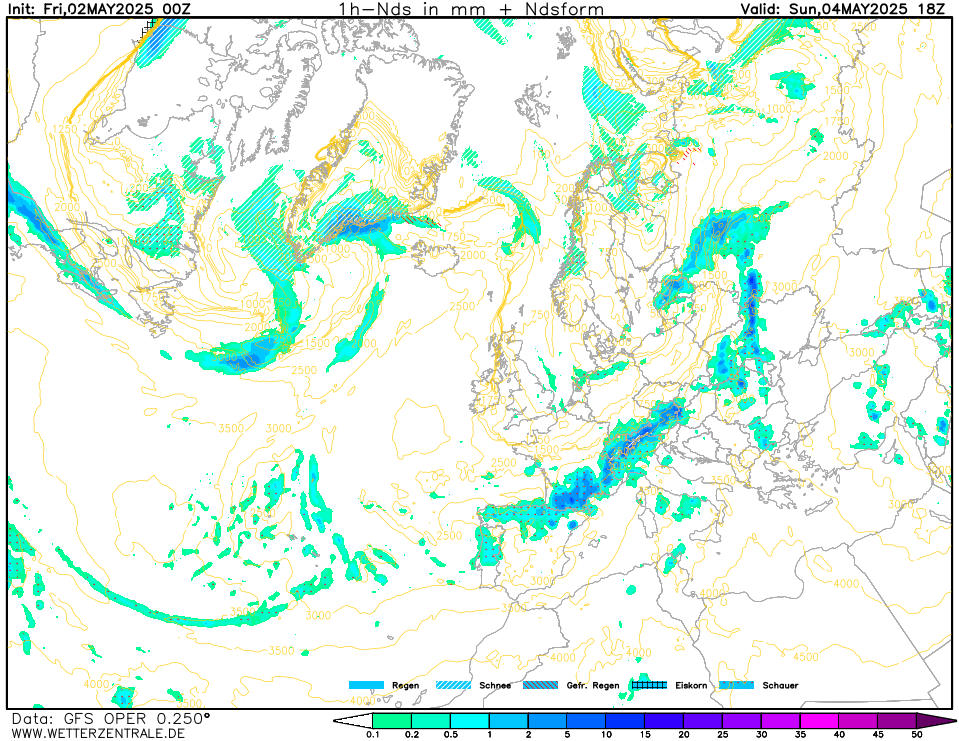Click the Schauer legend swatch

click(736, 685)
